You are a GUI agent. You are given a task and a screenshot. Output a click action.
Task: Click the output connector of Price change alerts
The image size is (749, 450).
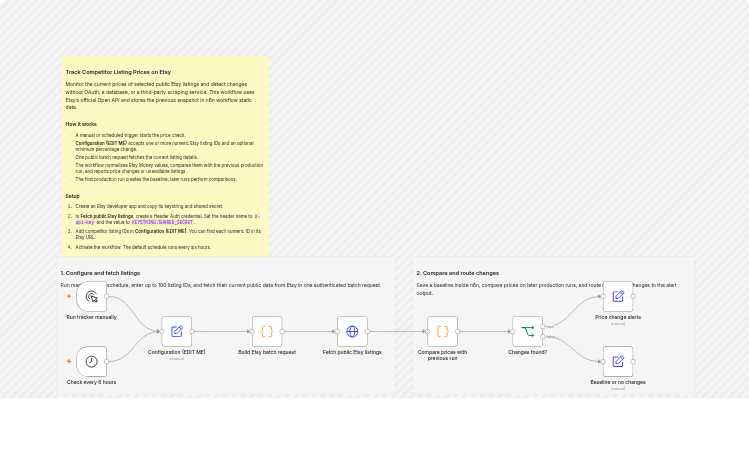point(633,296)
